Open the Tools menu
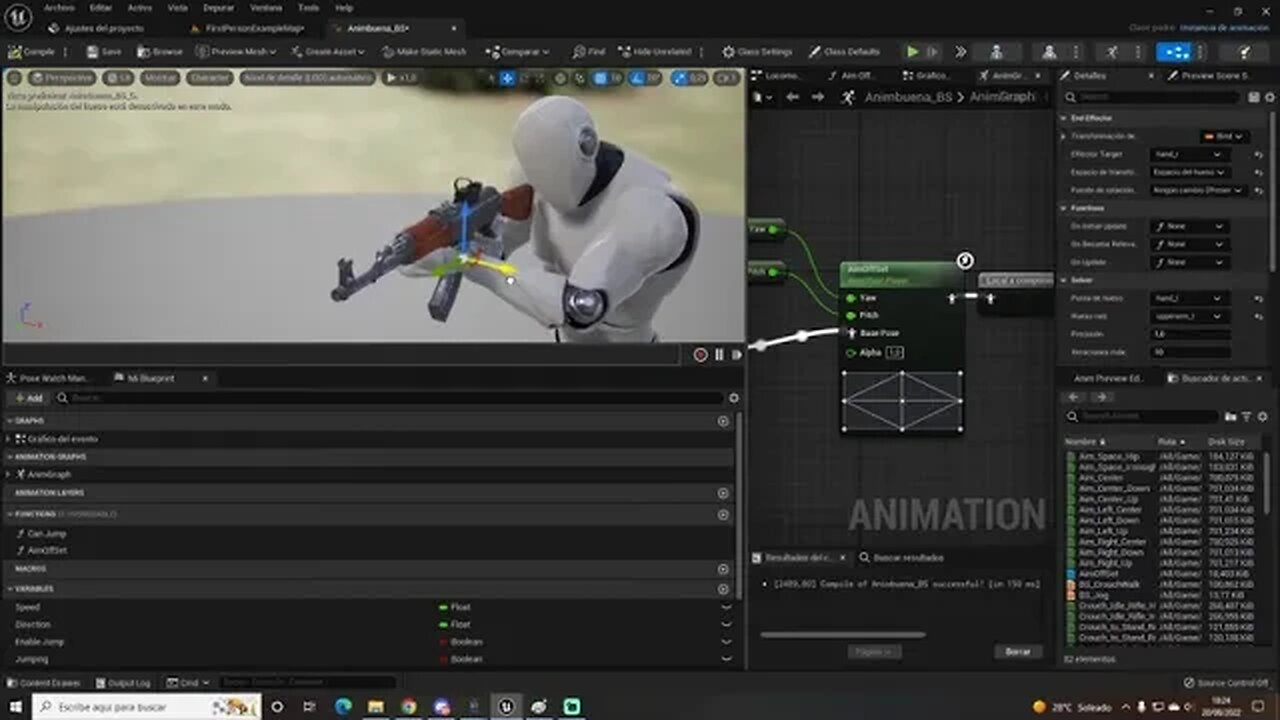The image size is (1280, 720). [309, 7]
